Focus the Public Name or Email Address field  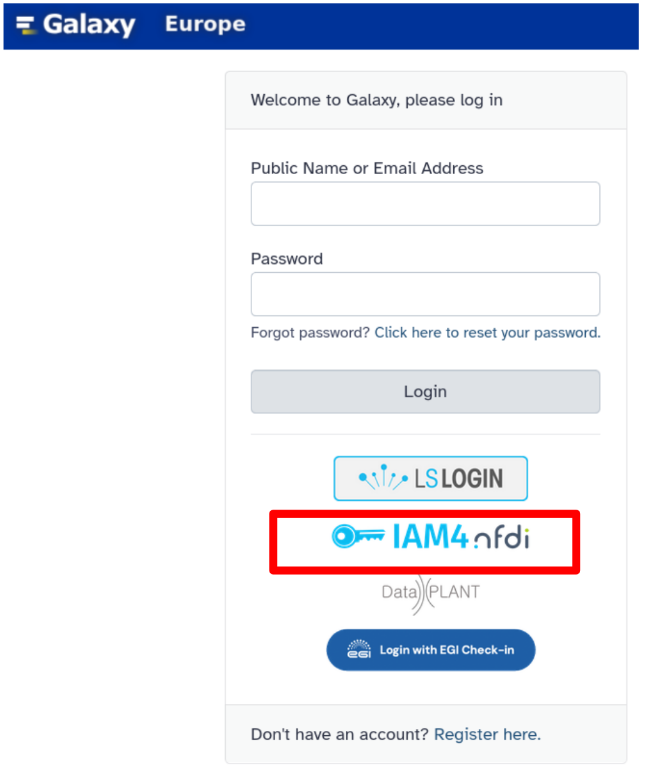tap(425, 204)
